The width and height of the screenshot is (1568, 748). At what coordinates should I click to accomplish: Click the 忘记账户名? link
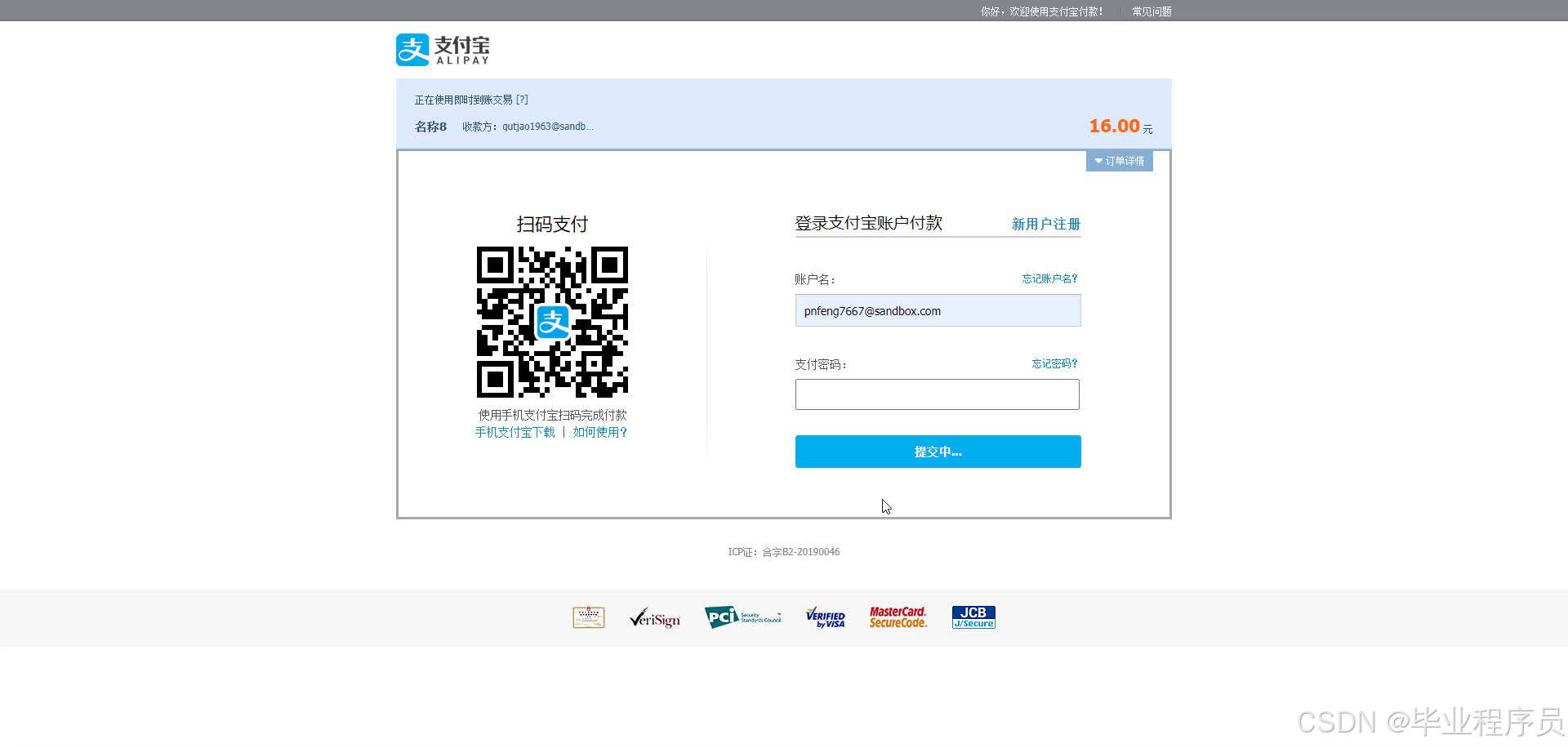coord(1049,278)
